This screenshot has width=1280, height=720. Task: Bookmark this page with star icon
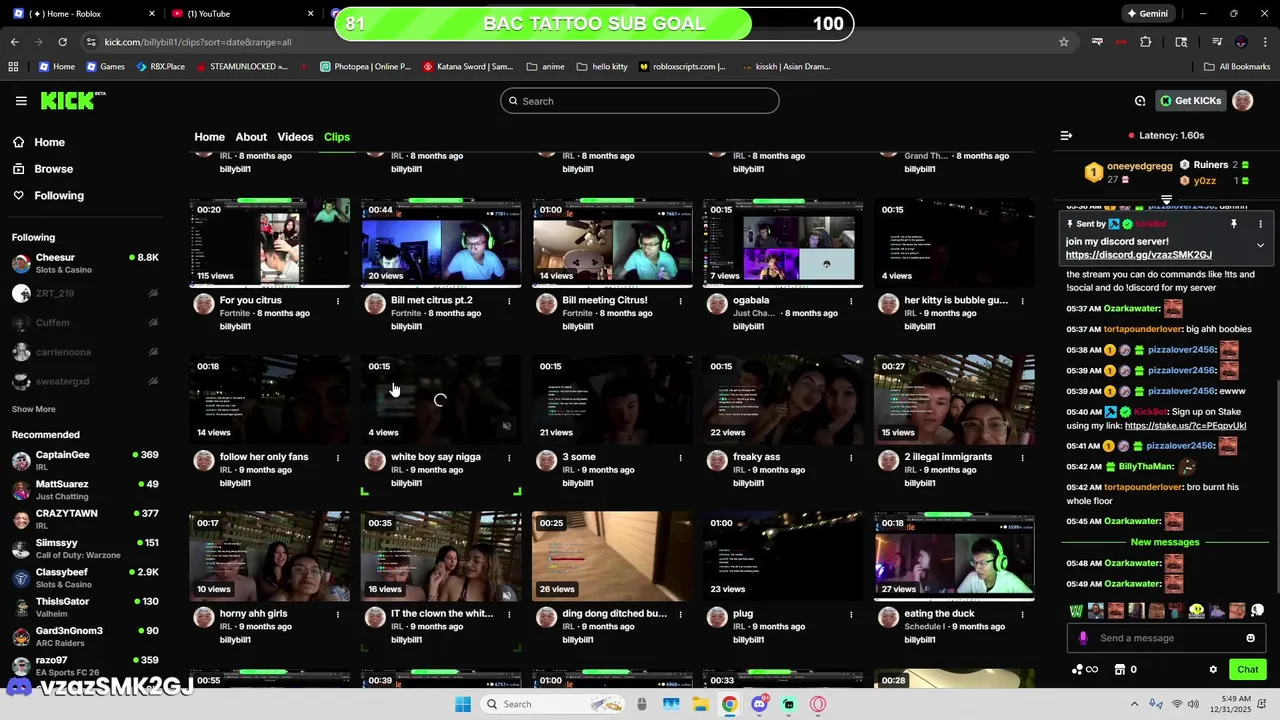tap(1064, 42)
